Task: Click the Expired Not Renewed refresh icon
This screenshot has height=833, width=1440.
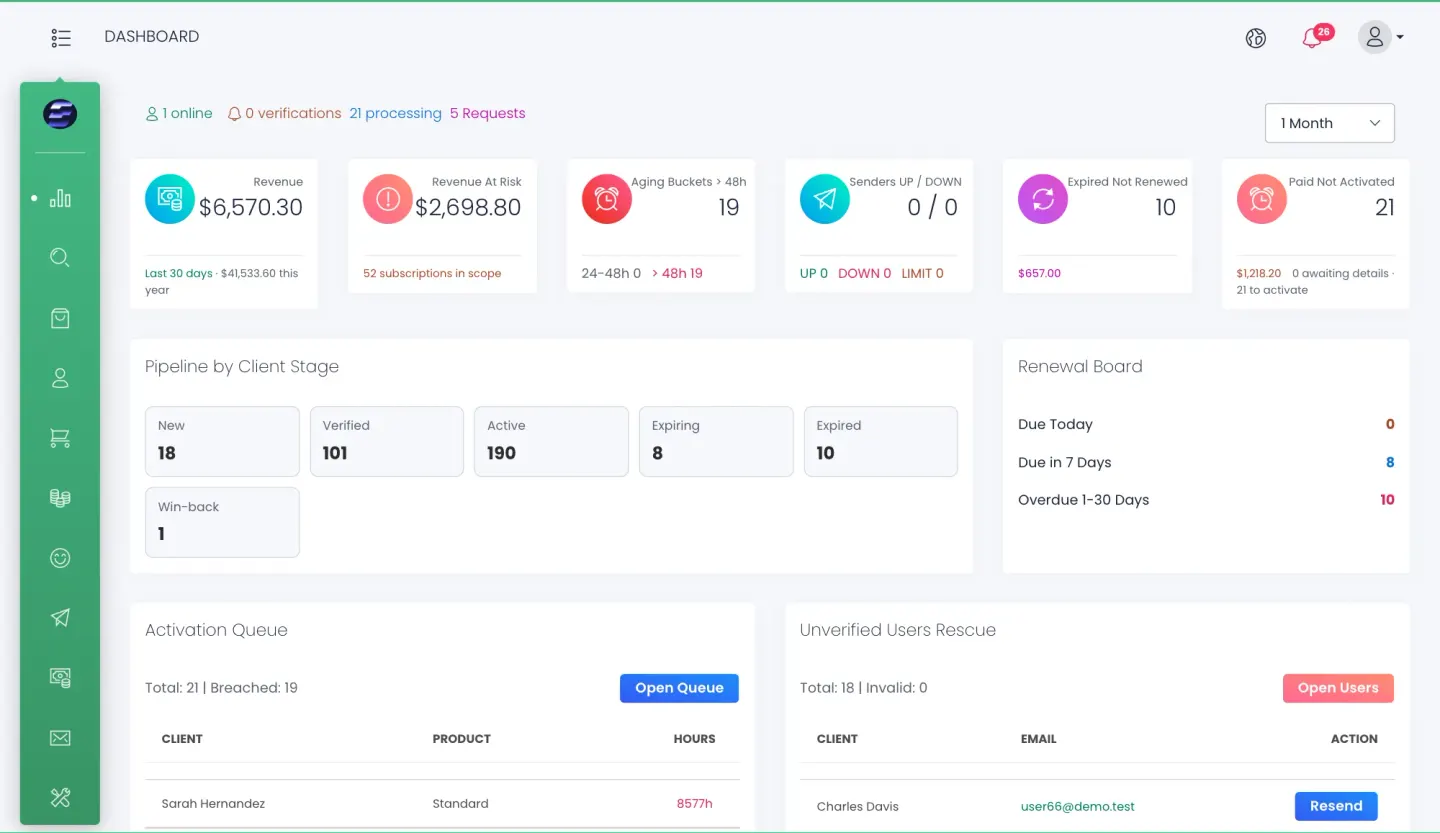Action: point(1043,199)
